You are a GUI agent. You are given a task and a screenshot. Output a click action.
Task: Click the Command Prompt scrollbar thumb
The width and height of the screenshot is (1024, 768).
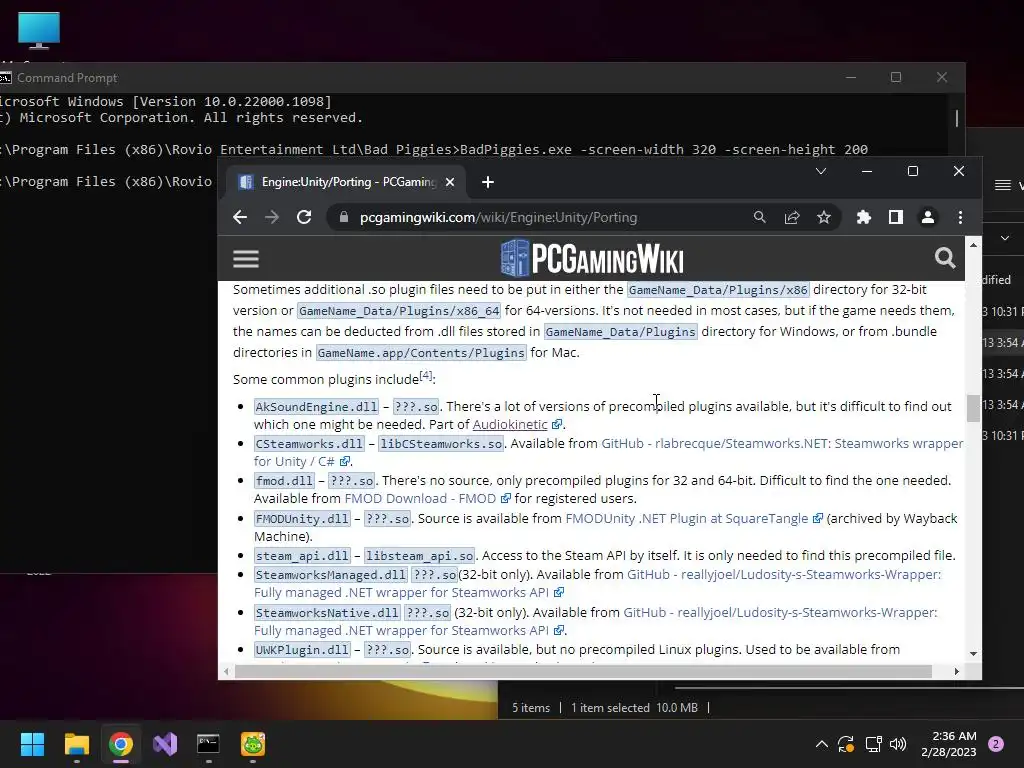click(957, 118)
